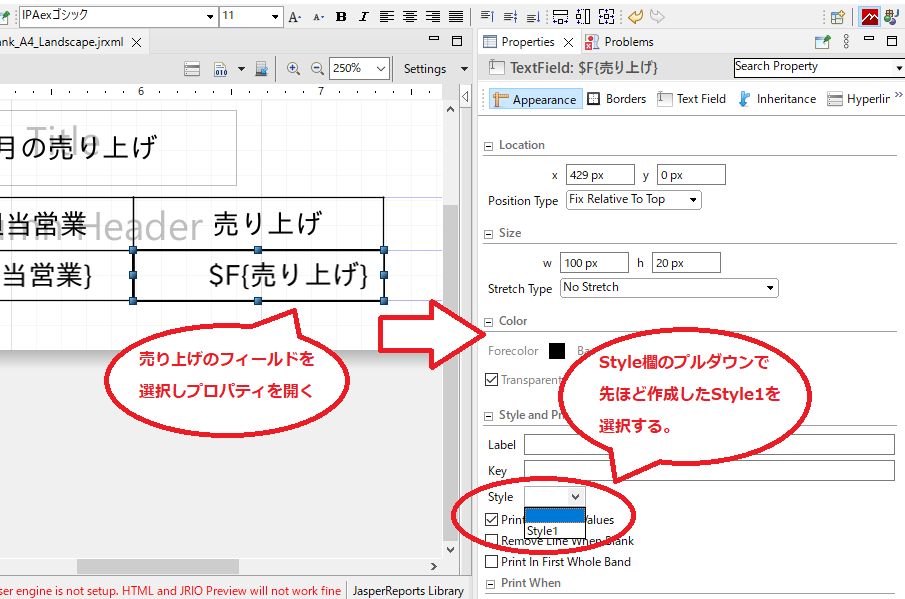Collapse the Size section

[488, 234]
